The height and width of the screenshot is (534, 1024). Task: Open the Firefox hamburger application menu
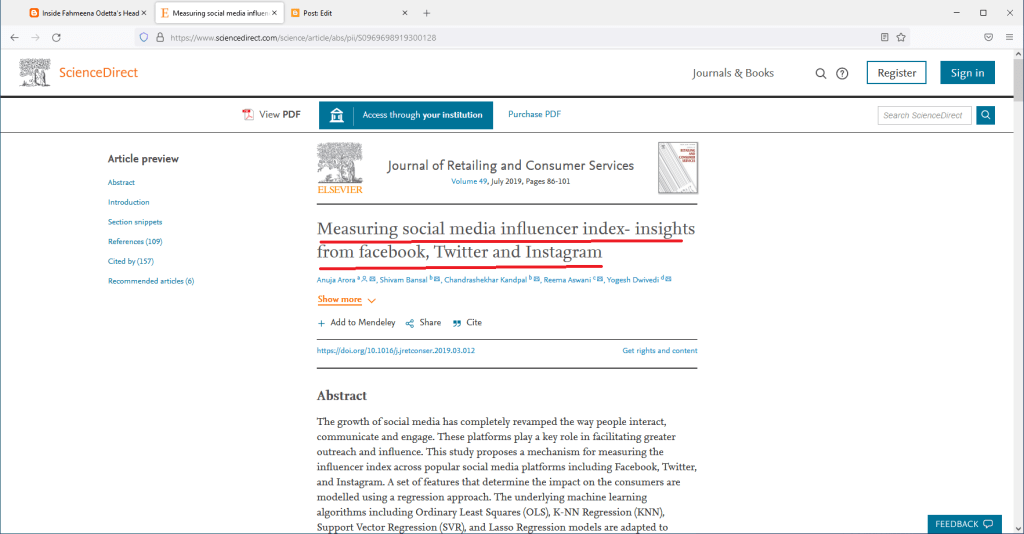click(x=1009, y=37)
